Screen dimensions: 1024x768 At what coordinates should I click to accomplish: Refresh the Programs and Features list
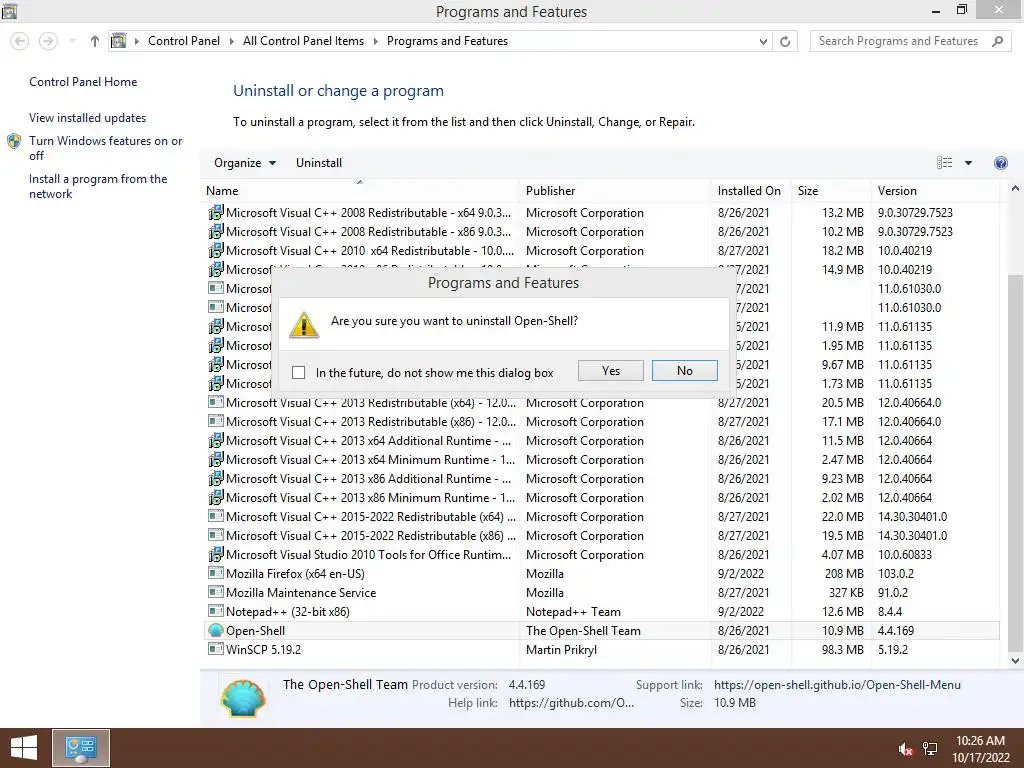pyautogui.click(x=785, y=41)
